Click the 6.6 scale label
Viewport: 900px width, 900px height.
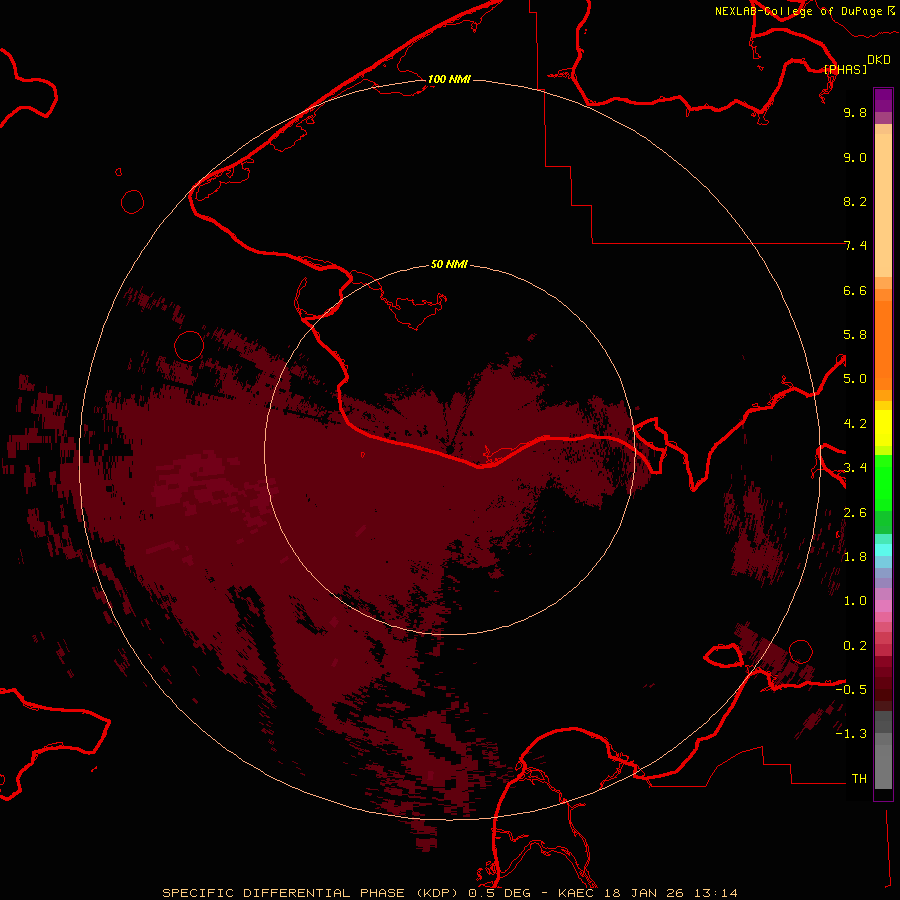(855, 290)
